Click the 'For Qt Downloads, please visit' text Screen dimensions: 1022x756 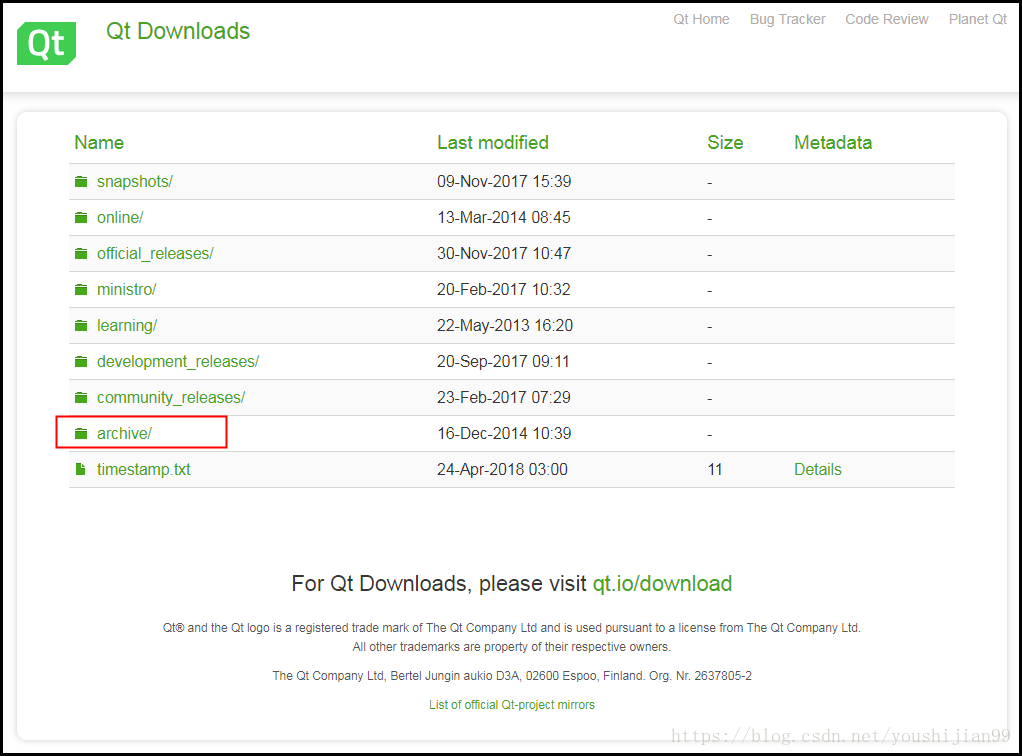[439, 583]
